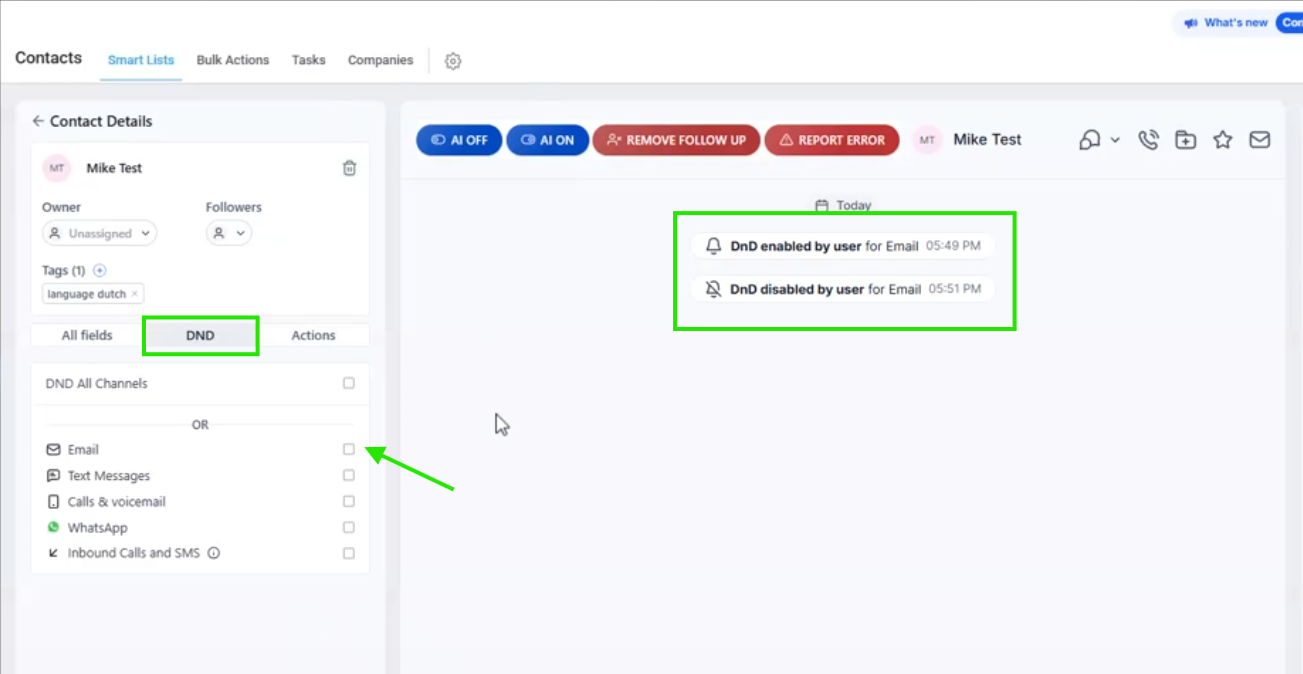This screenshot has height=674, width=1303.
Task: Switch to Smart Lists tab
Action: click(x=141, y=60)
